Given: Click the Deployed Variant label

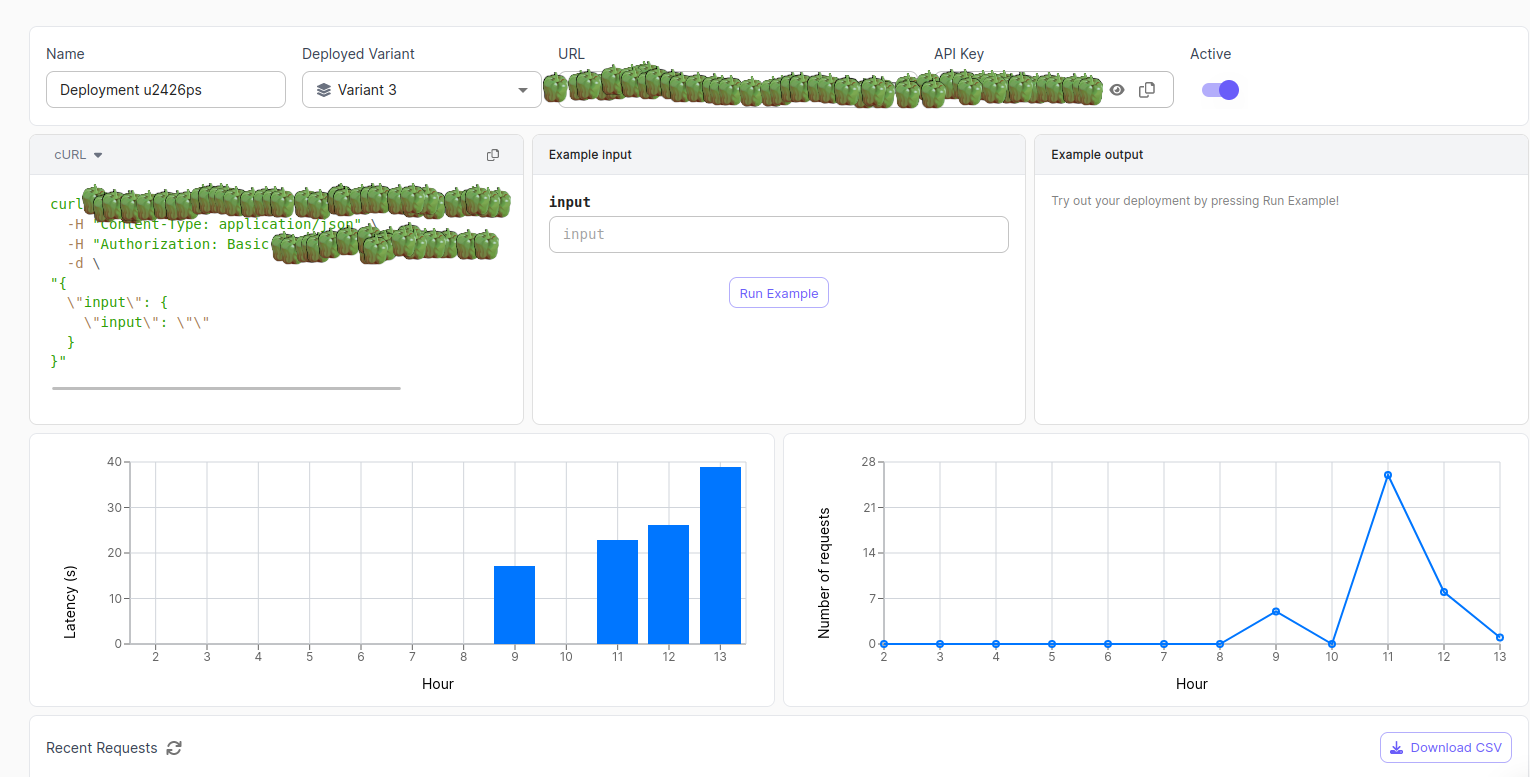Looking at the screenshot, I should [358, 54].
